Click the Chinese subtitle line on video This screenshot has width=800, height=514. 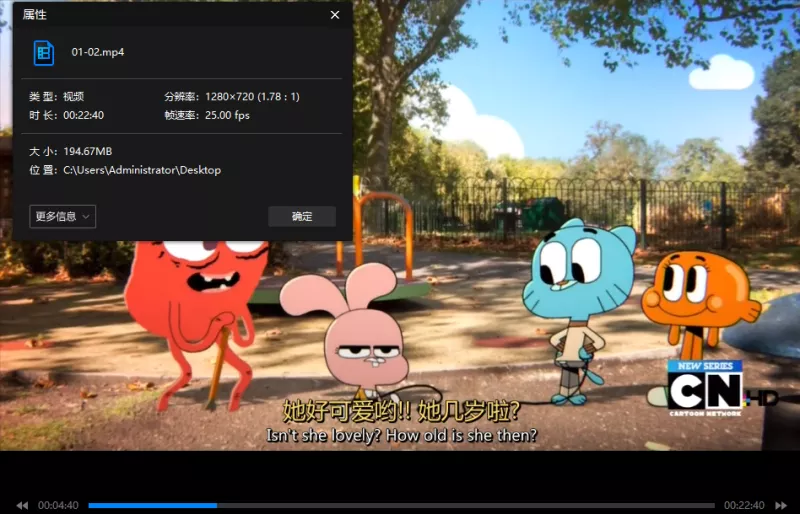(x=401, y=411)
